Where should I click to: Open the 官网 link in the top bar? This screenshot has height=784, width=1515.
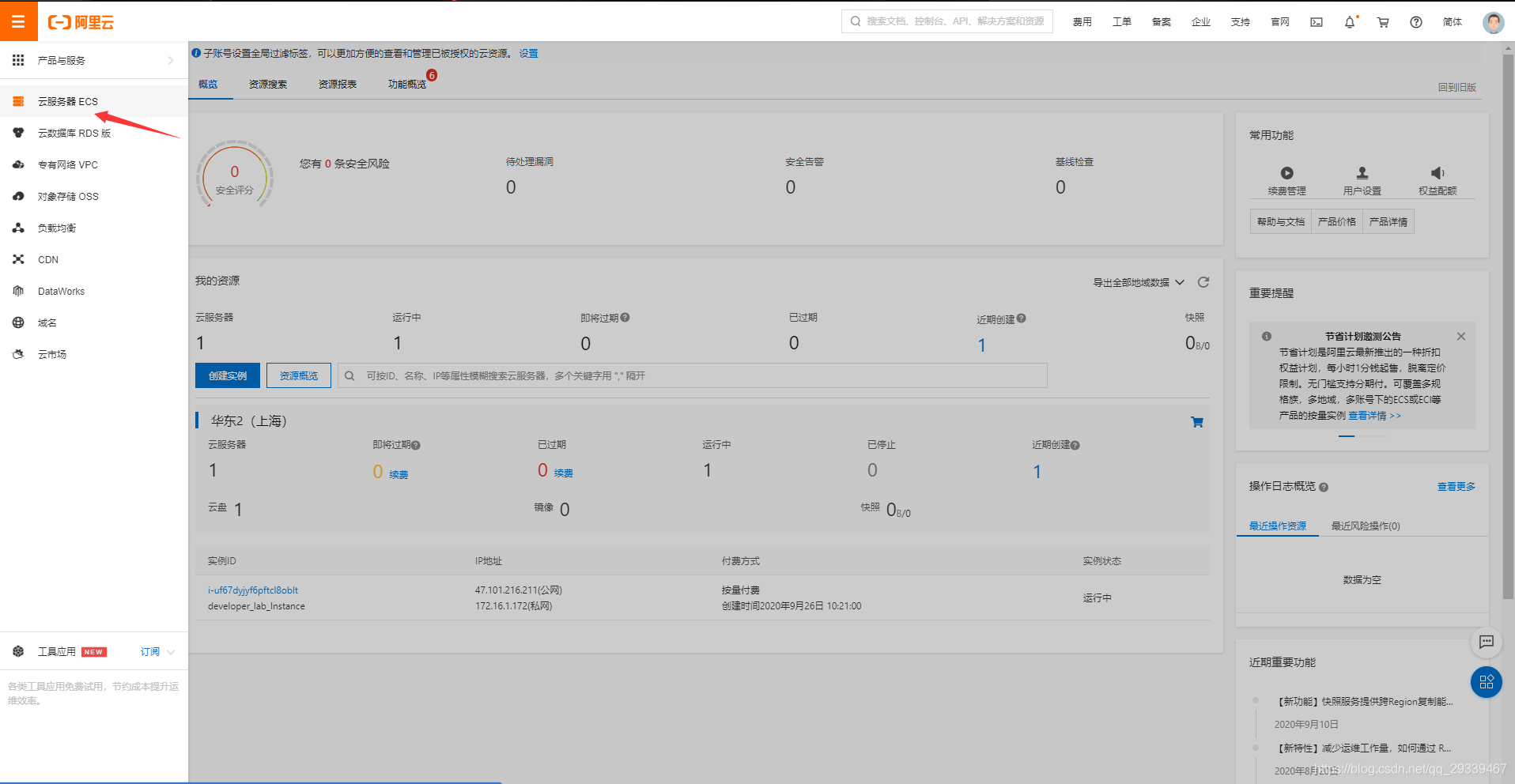pos(1279,22)
